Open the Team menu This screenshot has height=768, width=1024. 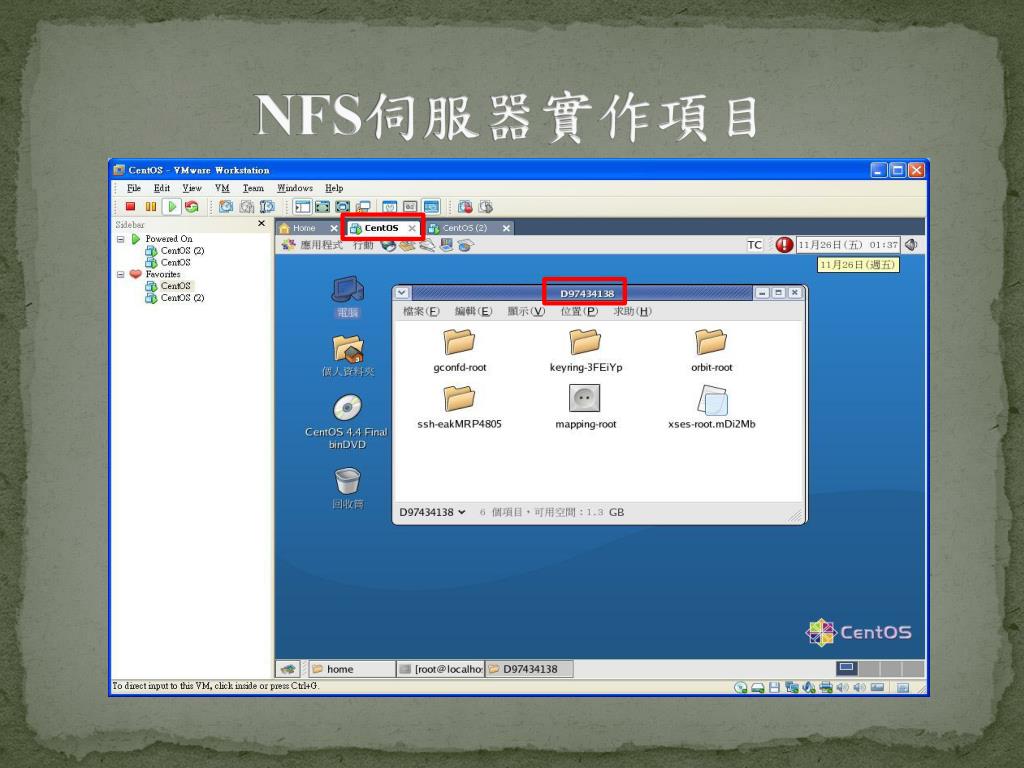pos(253,188)
